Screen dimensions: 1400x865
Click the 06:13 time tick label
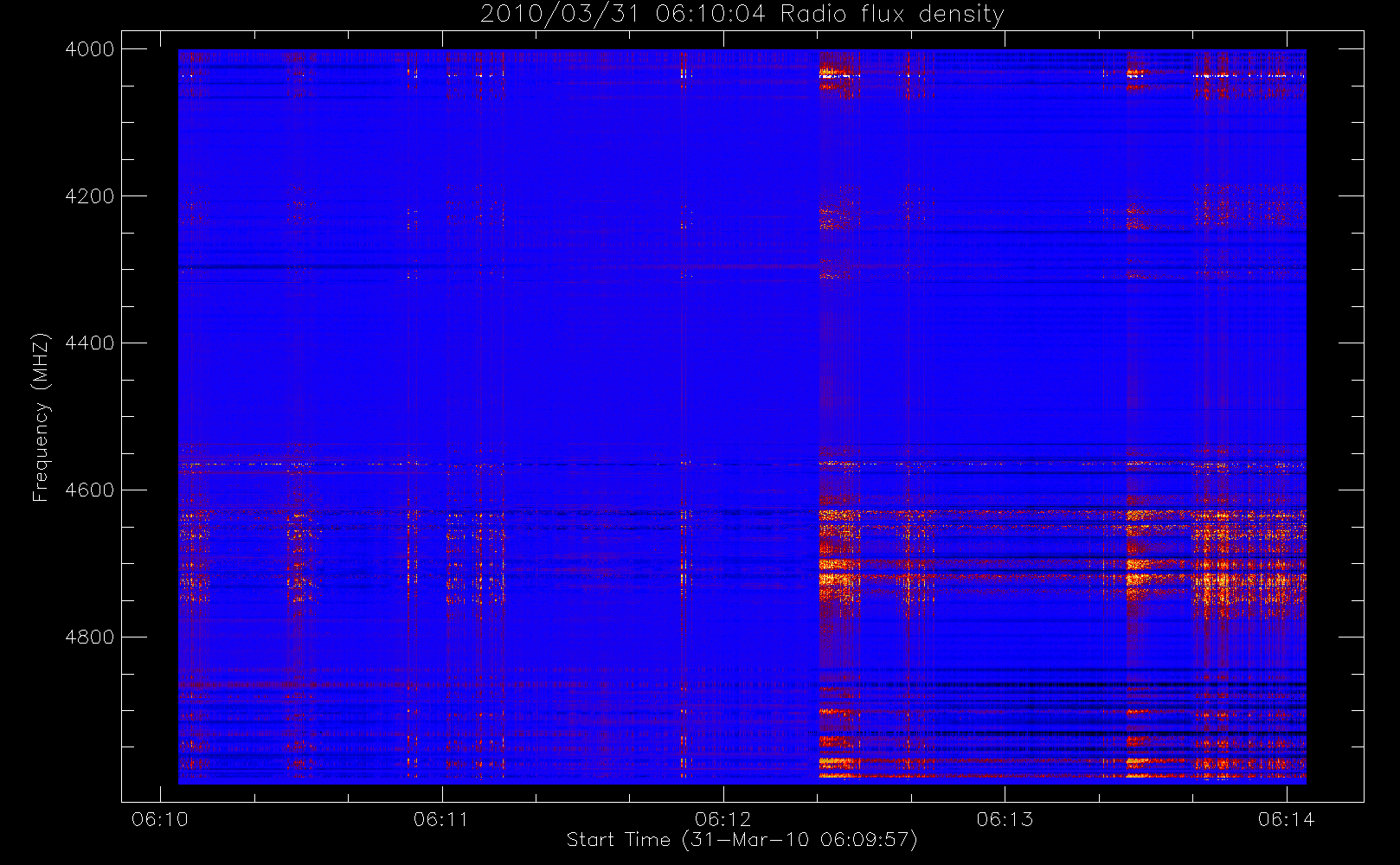[1005, 819]
